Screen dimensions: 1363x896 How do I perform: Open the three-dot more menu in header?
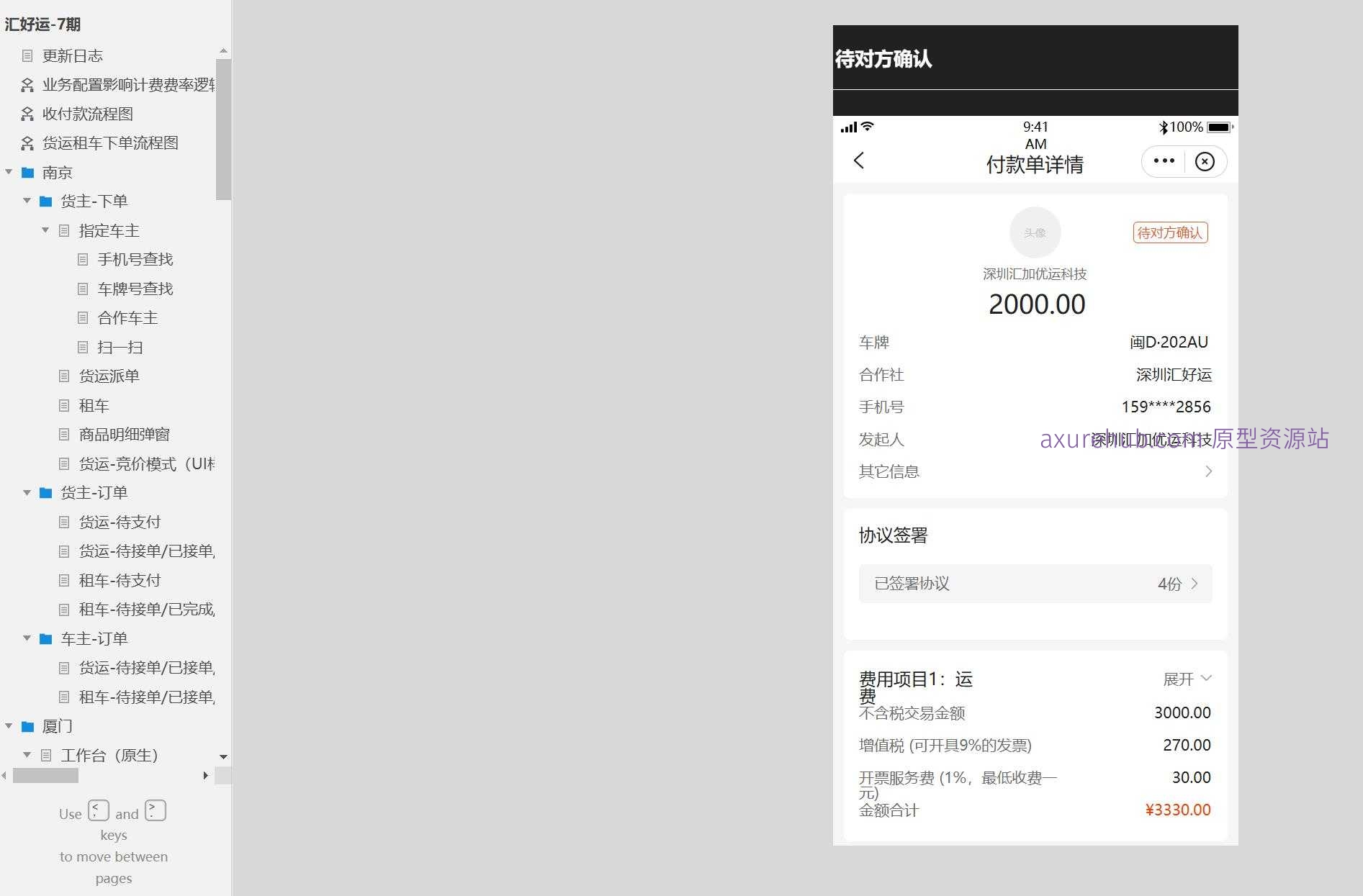point(1164,161)
